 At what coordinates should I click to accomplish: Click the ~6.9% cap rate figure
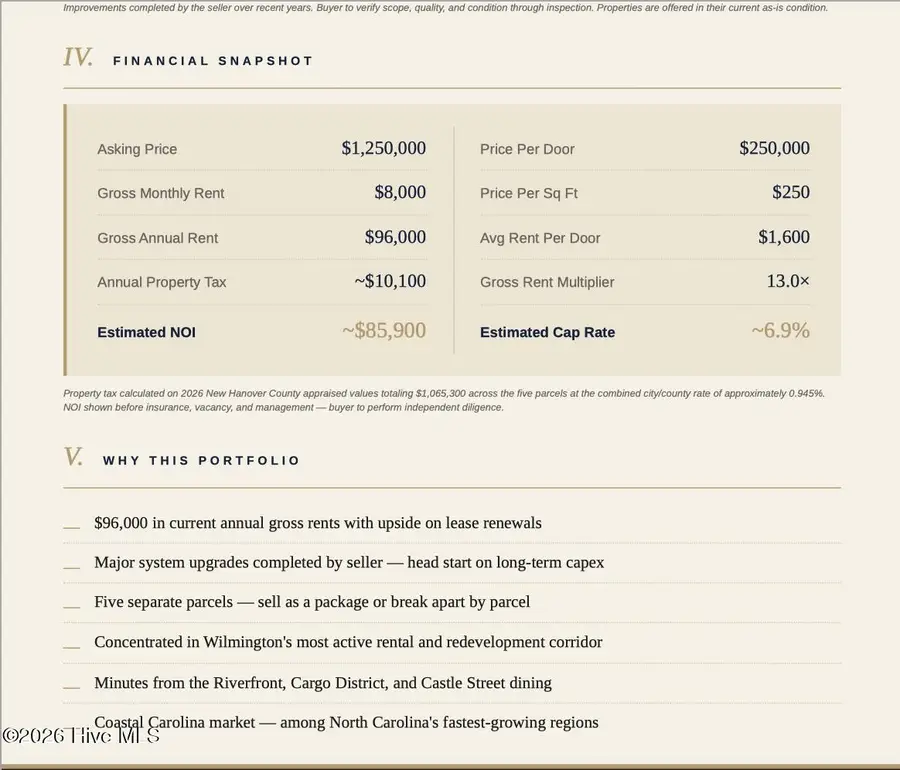(x=780, y=330)
